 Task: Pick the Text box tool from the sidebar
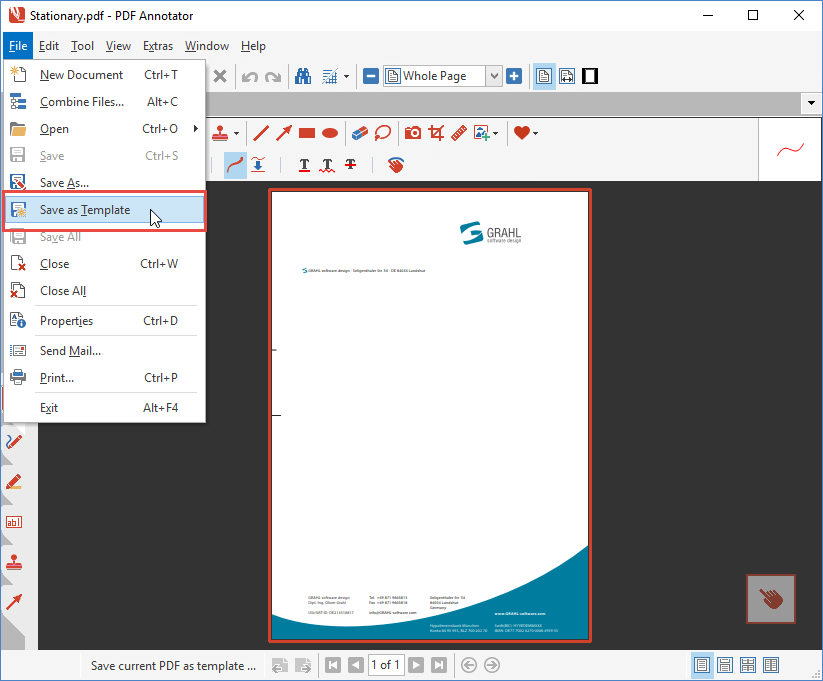coord(16,521)
